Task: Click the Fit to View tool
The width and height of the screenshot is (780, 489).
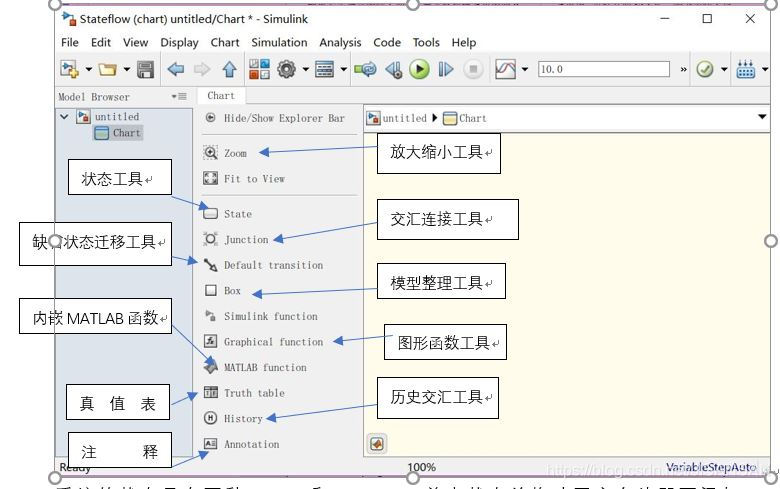Action: pos(244,179)
